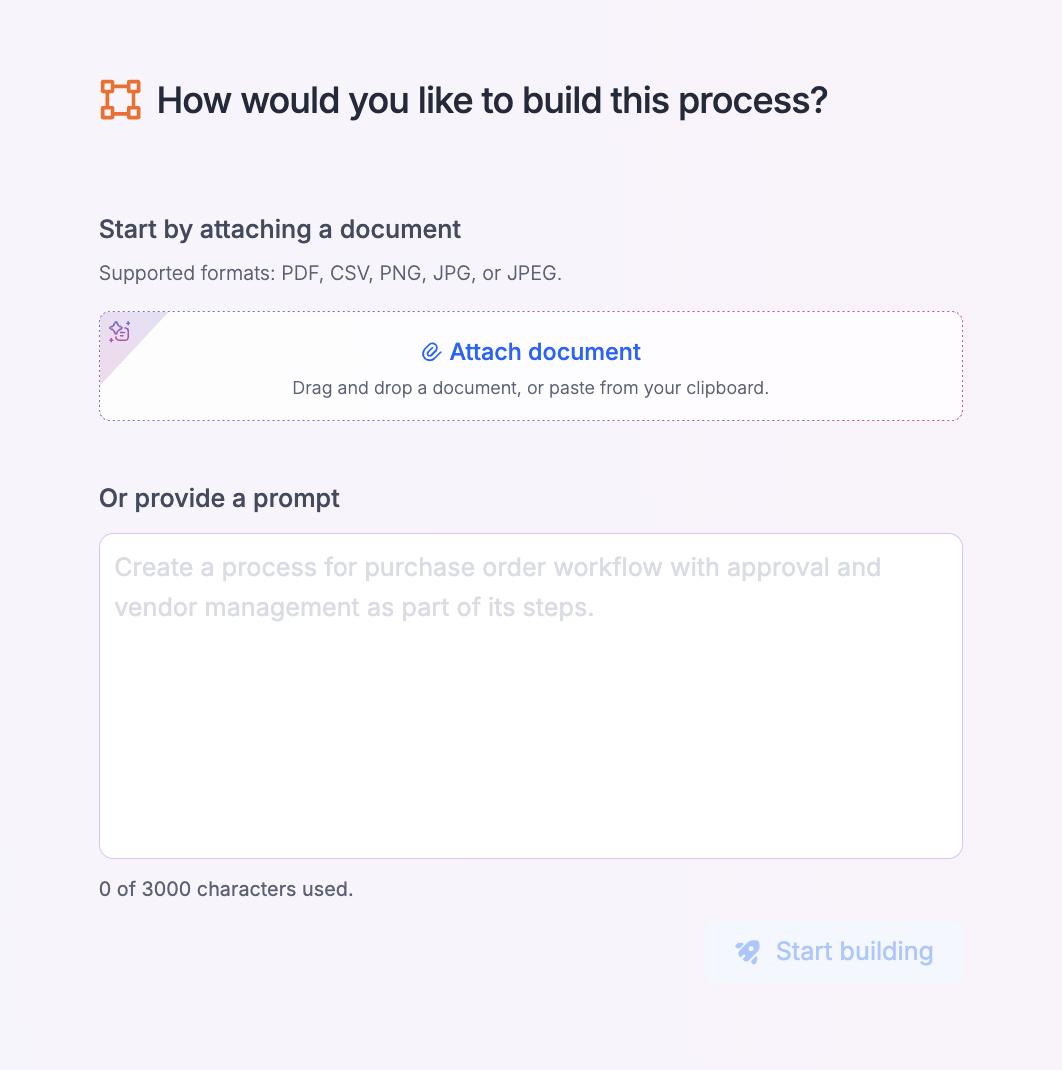Click the '0 of 3000 characters used' counter
1062x1070 pixels.
coord(226,889)
